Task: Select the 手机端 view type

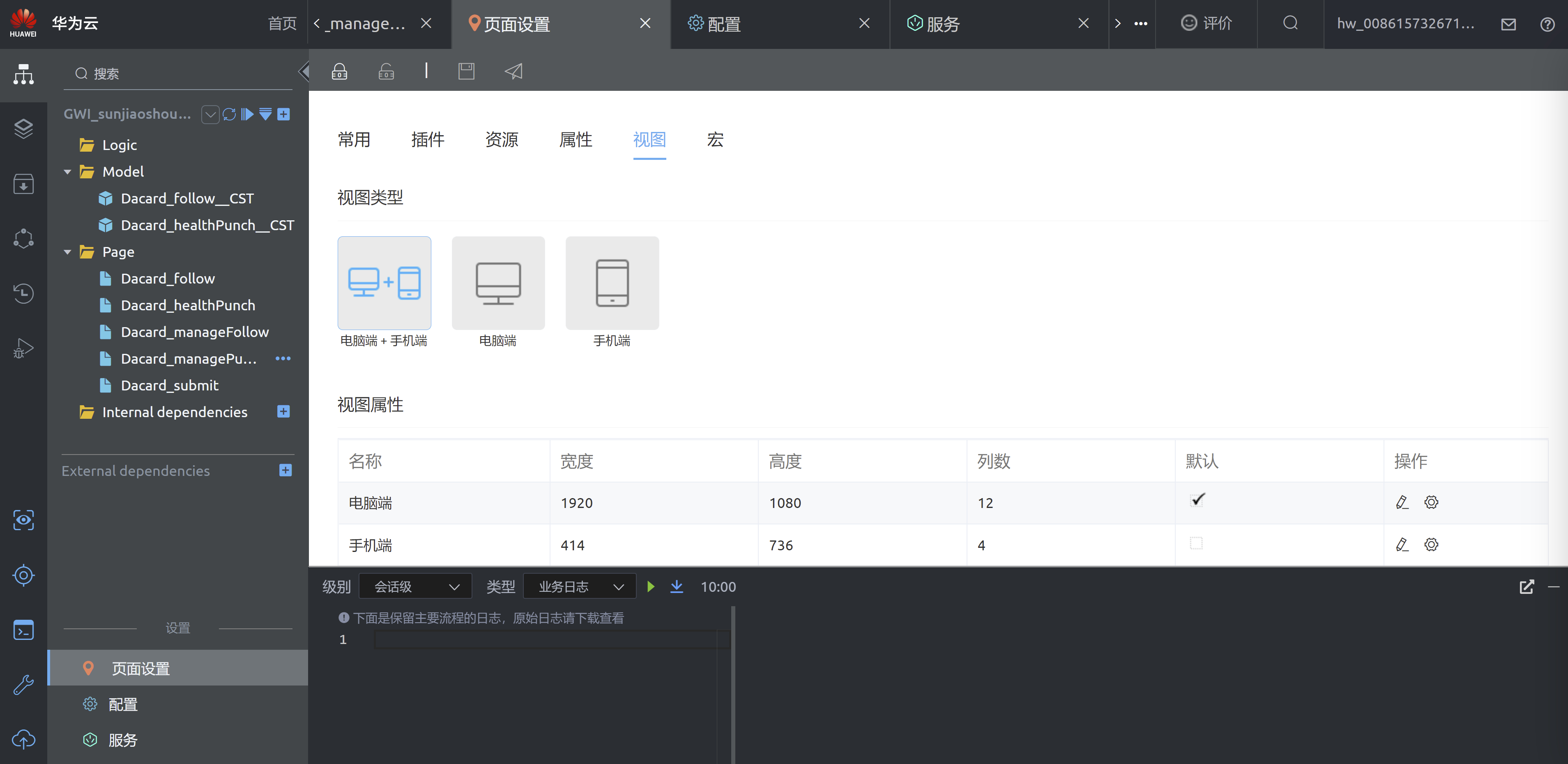Action: tap(612, 283)
